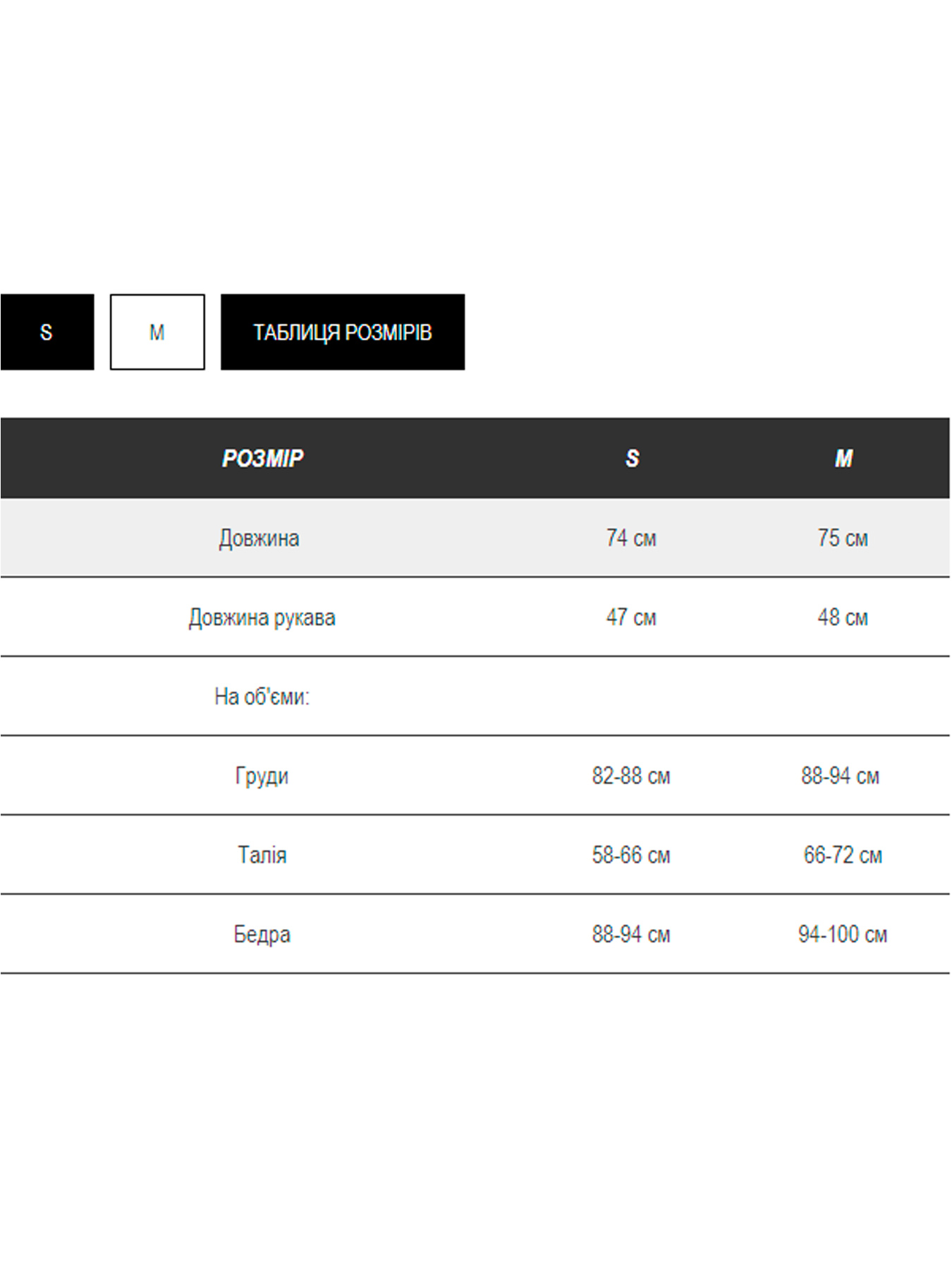The height and width of the screenshot is (1270, 952).
Task: Open the ТАБЛИЦЯ РОЗМІРІВ size chart
Action: click(x=343, y=332)
